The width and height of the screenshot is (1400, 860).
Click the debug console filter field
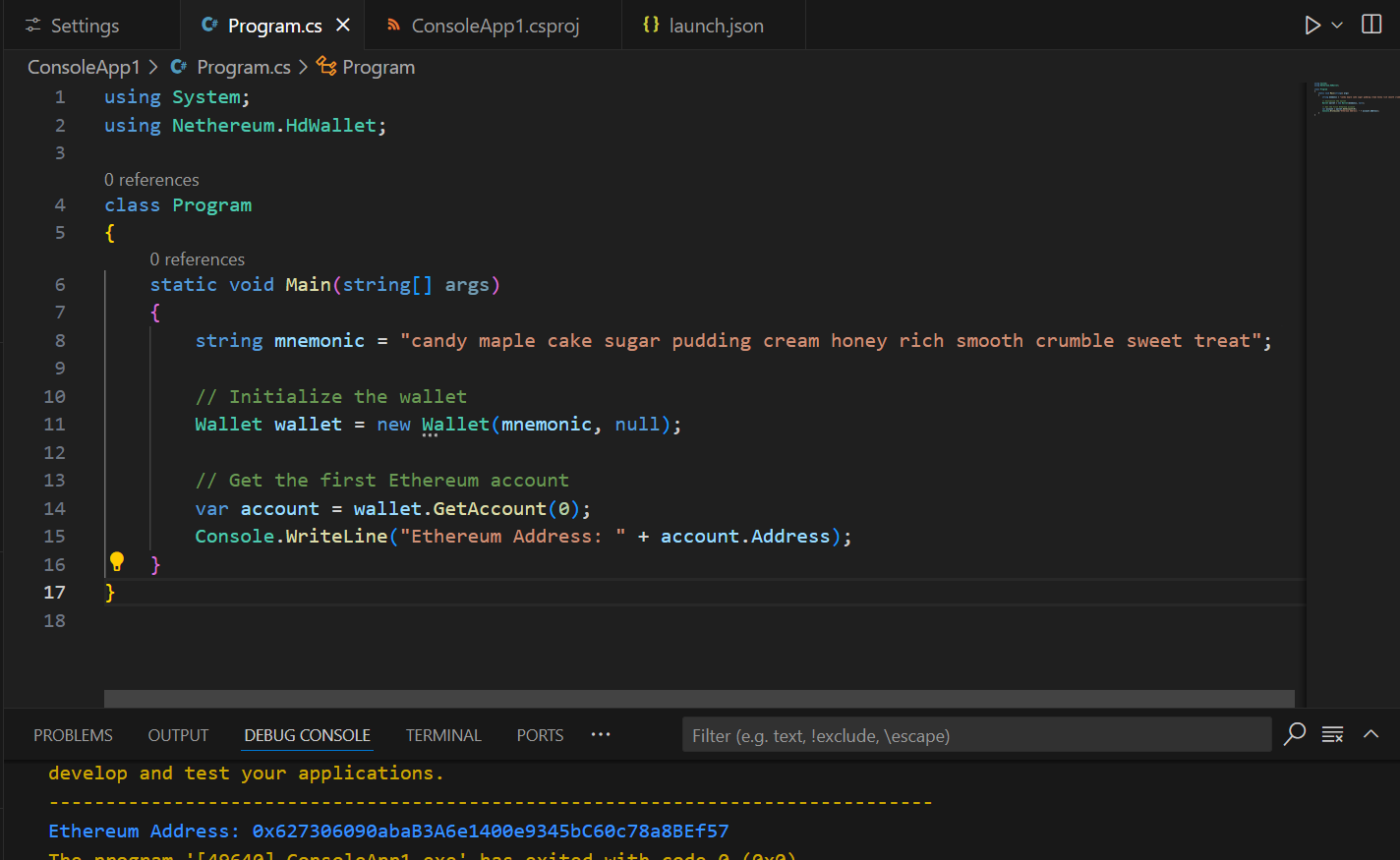point(976,735)
